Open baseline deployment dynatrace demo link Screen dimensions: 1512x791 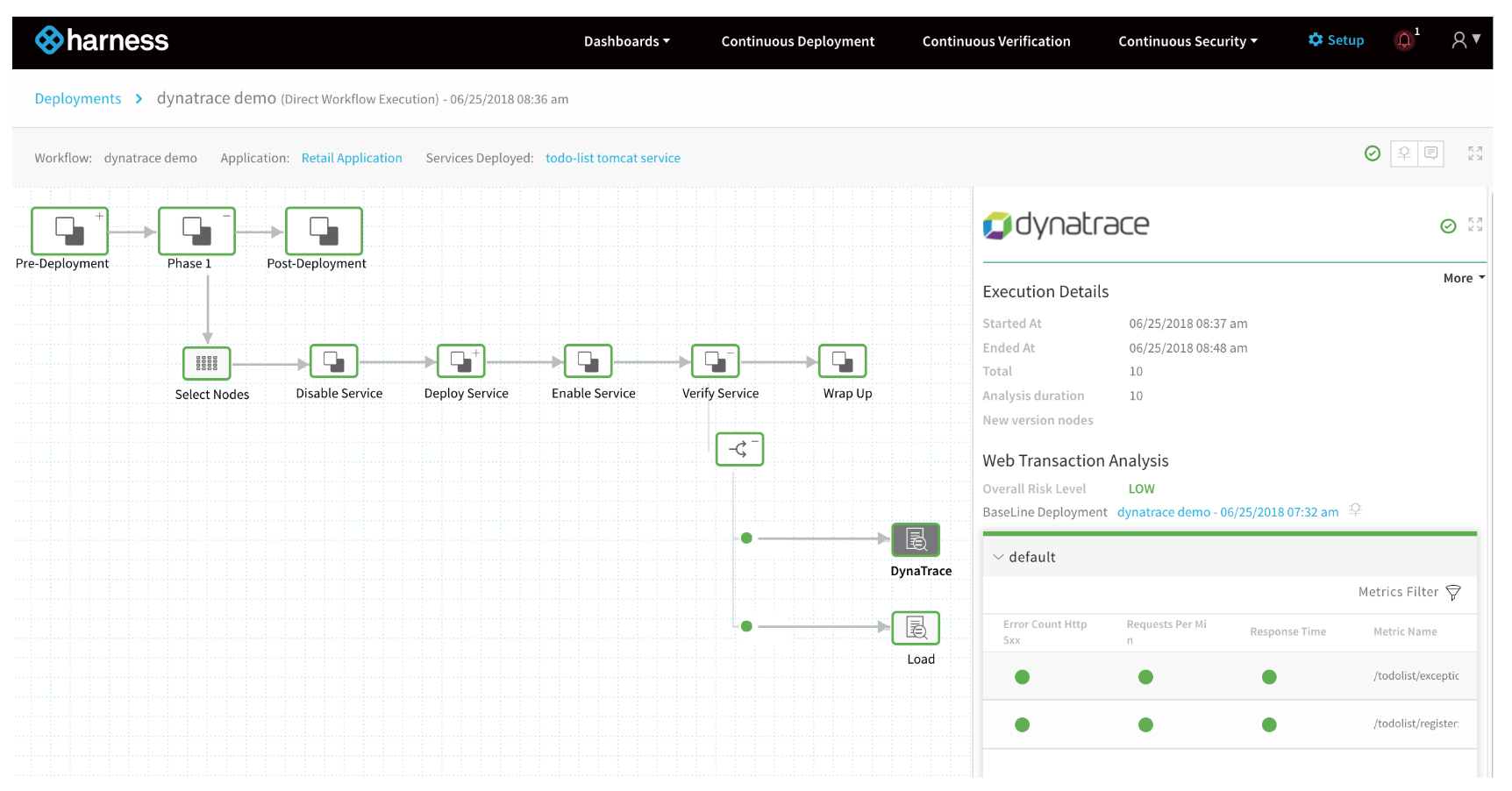click(1228, 512)
